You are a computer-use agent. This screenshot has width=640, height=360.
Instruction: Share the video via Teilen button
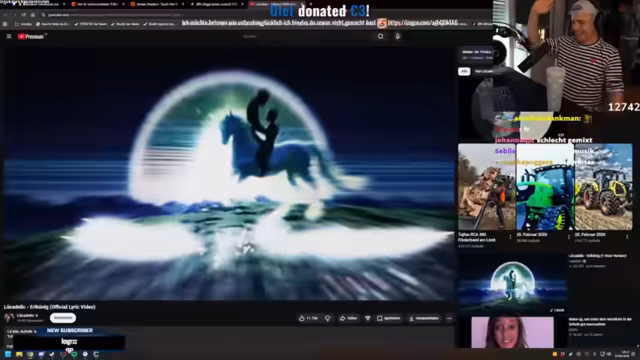click(x=349, y=318)
